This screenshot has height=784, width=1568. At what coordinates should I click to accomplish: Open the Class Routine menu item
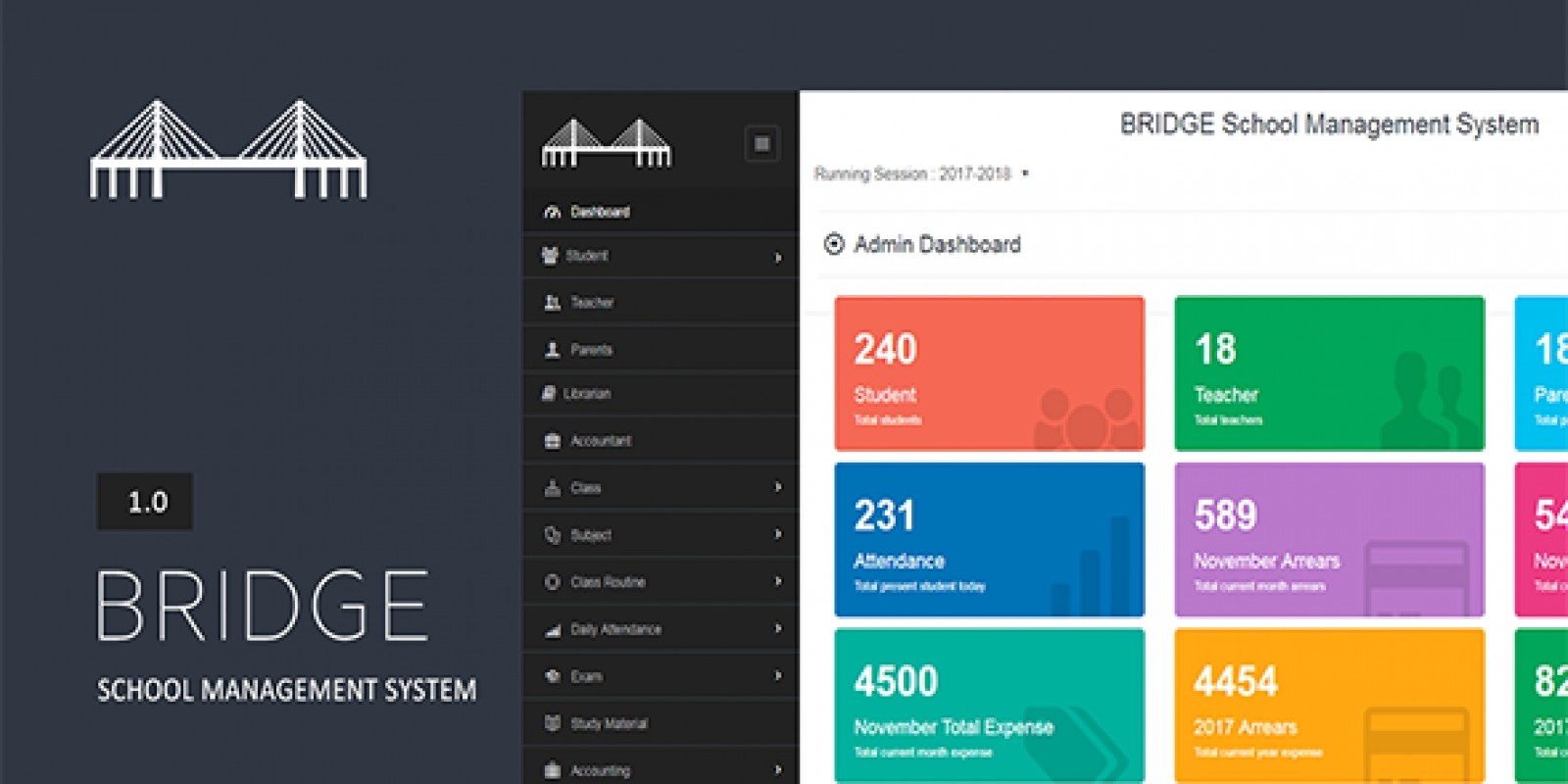(661, 582)
